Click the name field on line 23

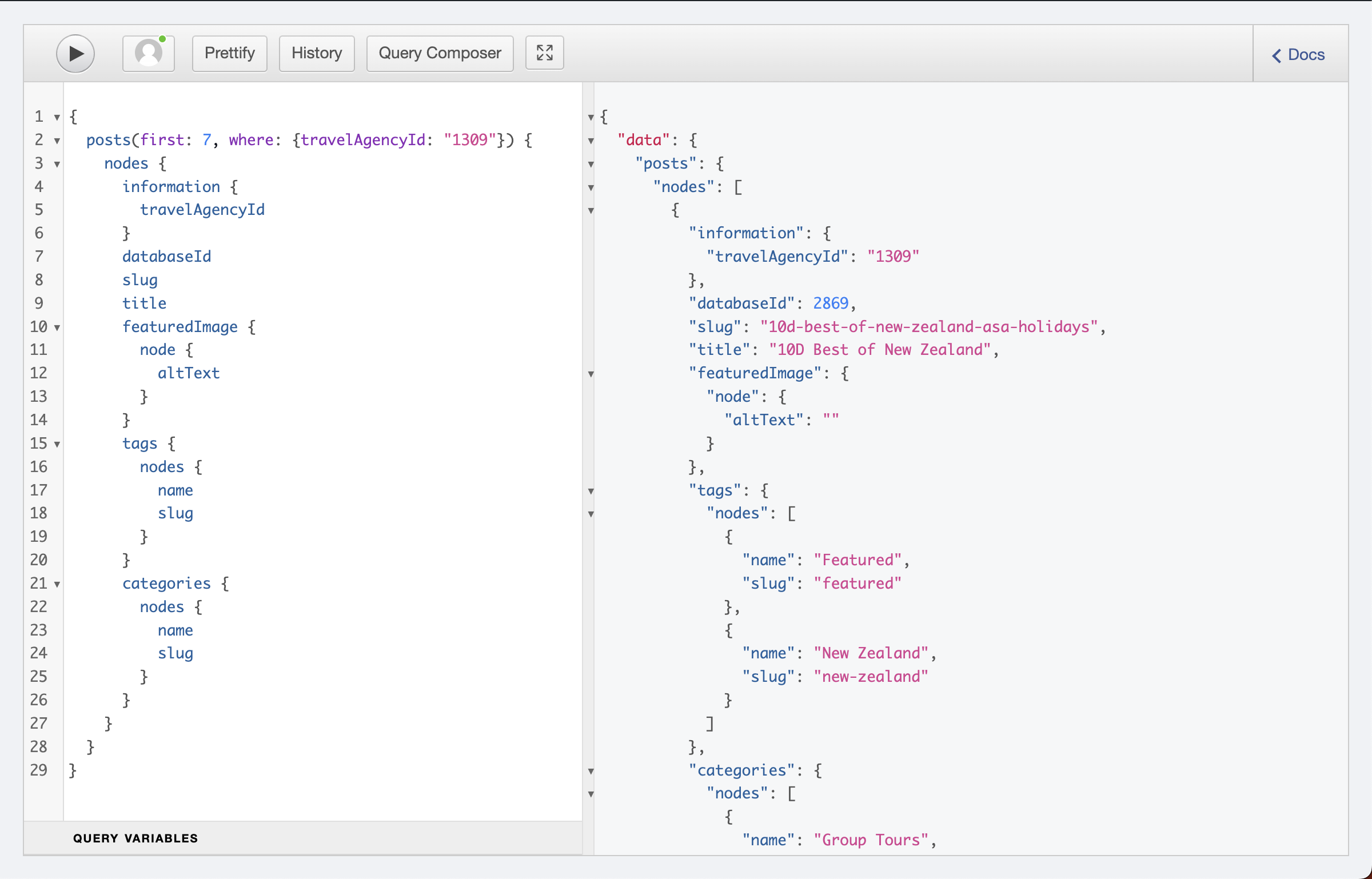(x=176, y=630)
